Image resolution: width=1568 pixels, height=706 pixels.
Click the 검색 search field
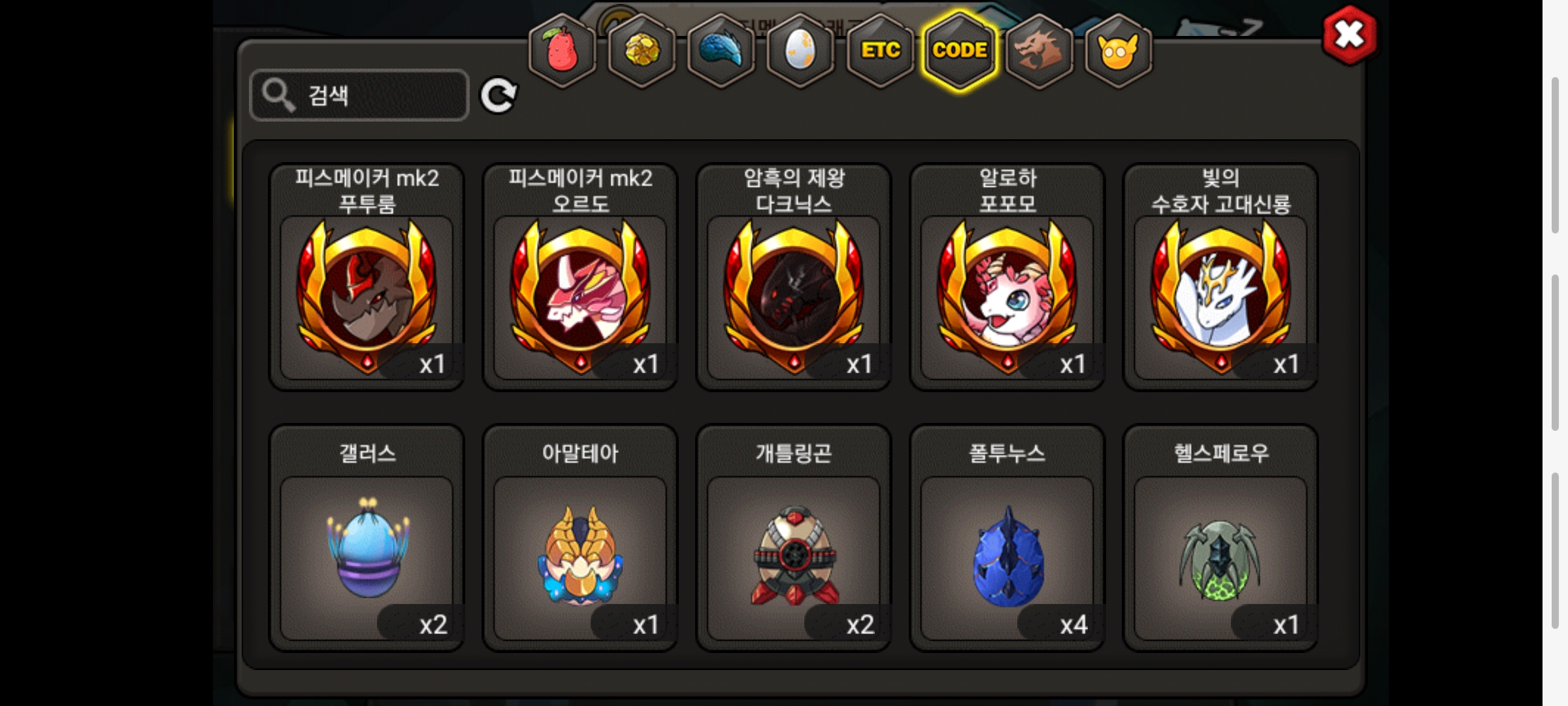click(x=359, y=95)
